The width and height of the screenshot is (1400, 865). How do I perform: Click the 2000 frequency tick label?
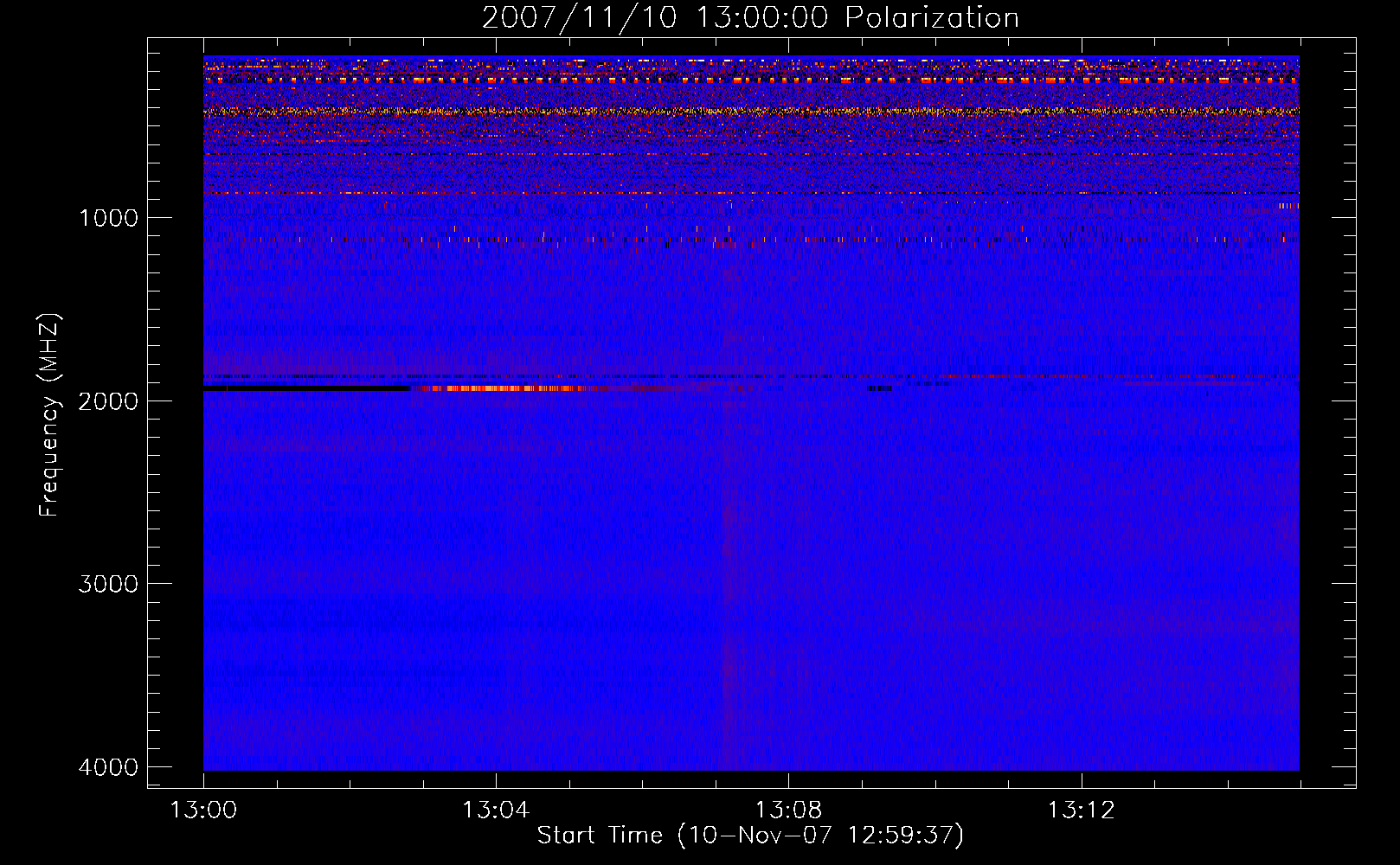pos(108,401)
